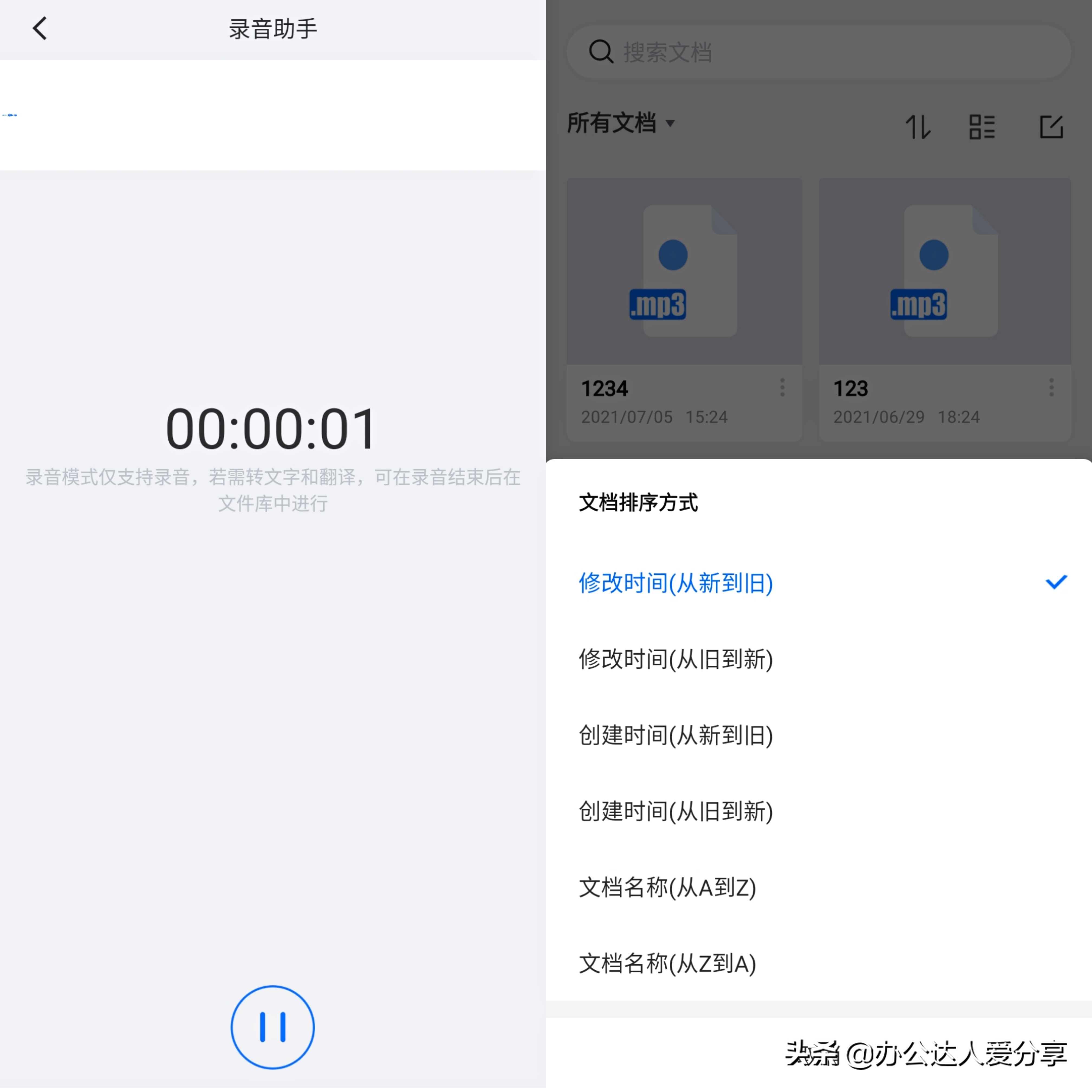Click the date 2021/07/05 15:24
This screenshot has width=1092, height=1092.
coord(654,417)
